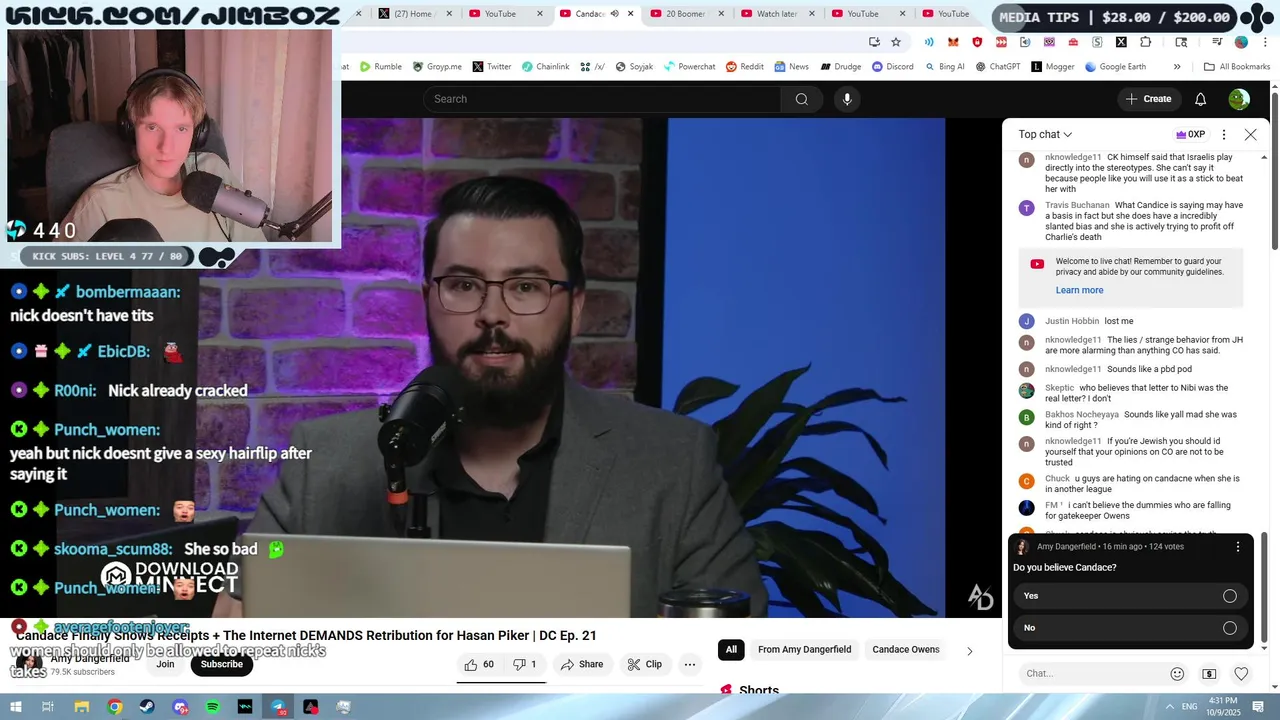The height and width of the screenshot is (720, 1280).
Task: Click chat author Bakhos Nocheyaya
Action: point(1082,414)
